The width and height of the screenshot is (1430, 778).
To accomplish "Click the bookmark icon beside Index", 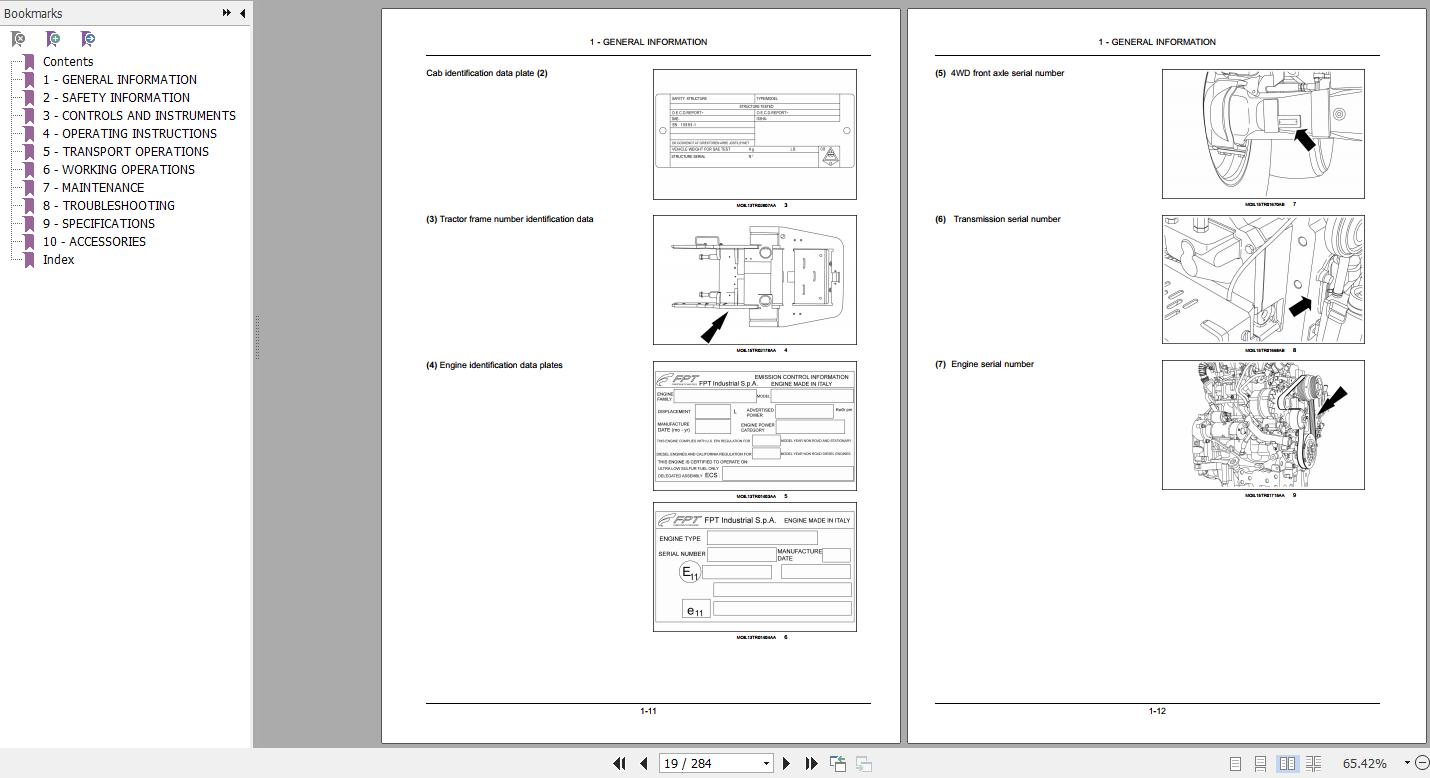I will coord(29,259).
